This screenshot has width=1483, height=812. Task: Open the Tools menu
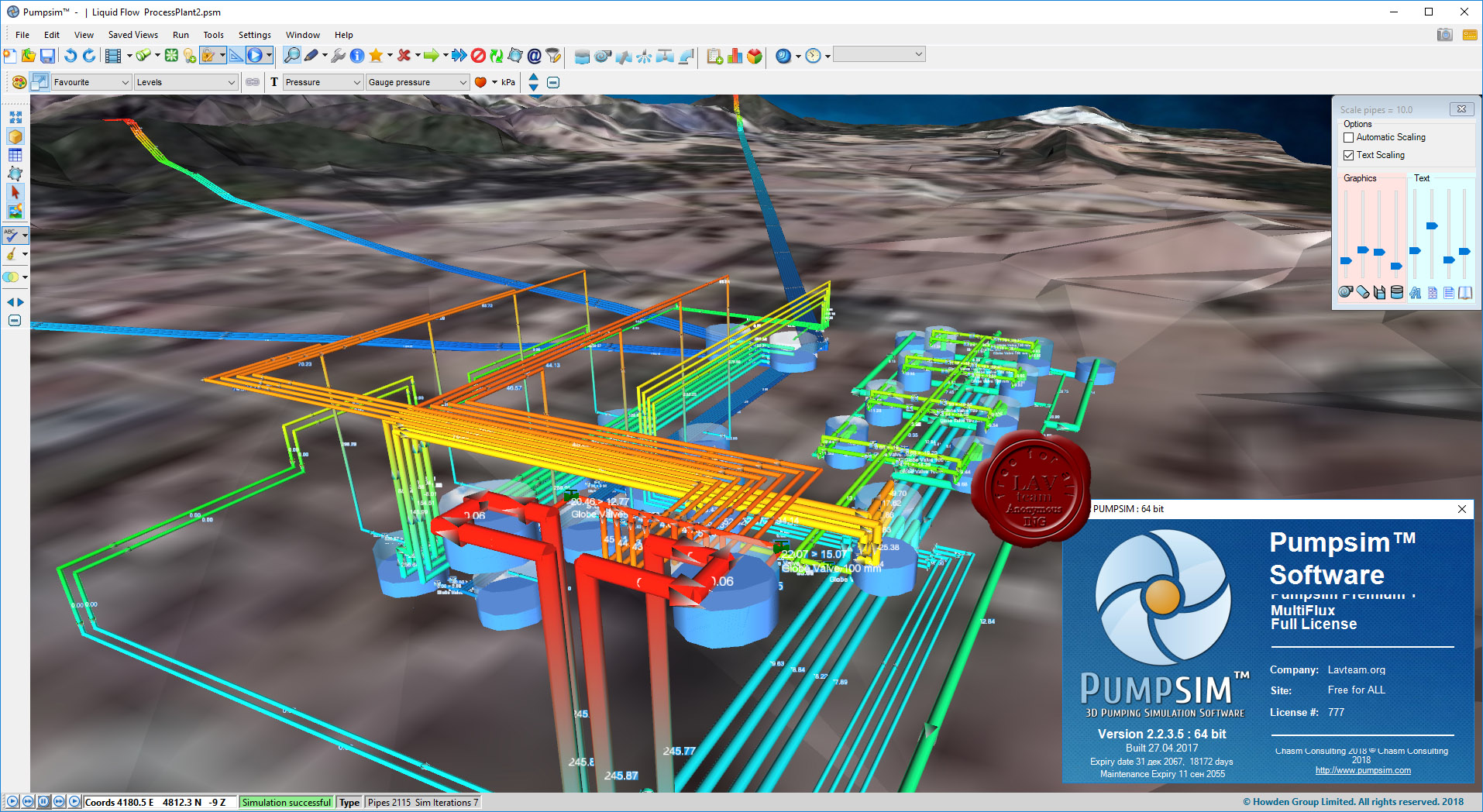point(213,35)
